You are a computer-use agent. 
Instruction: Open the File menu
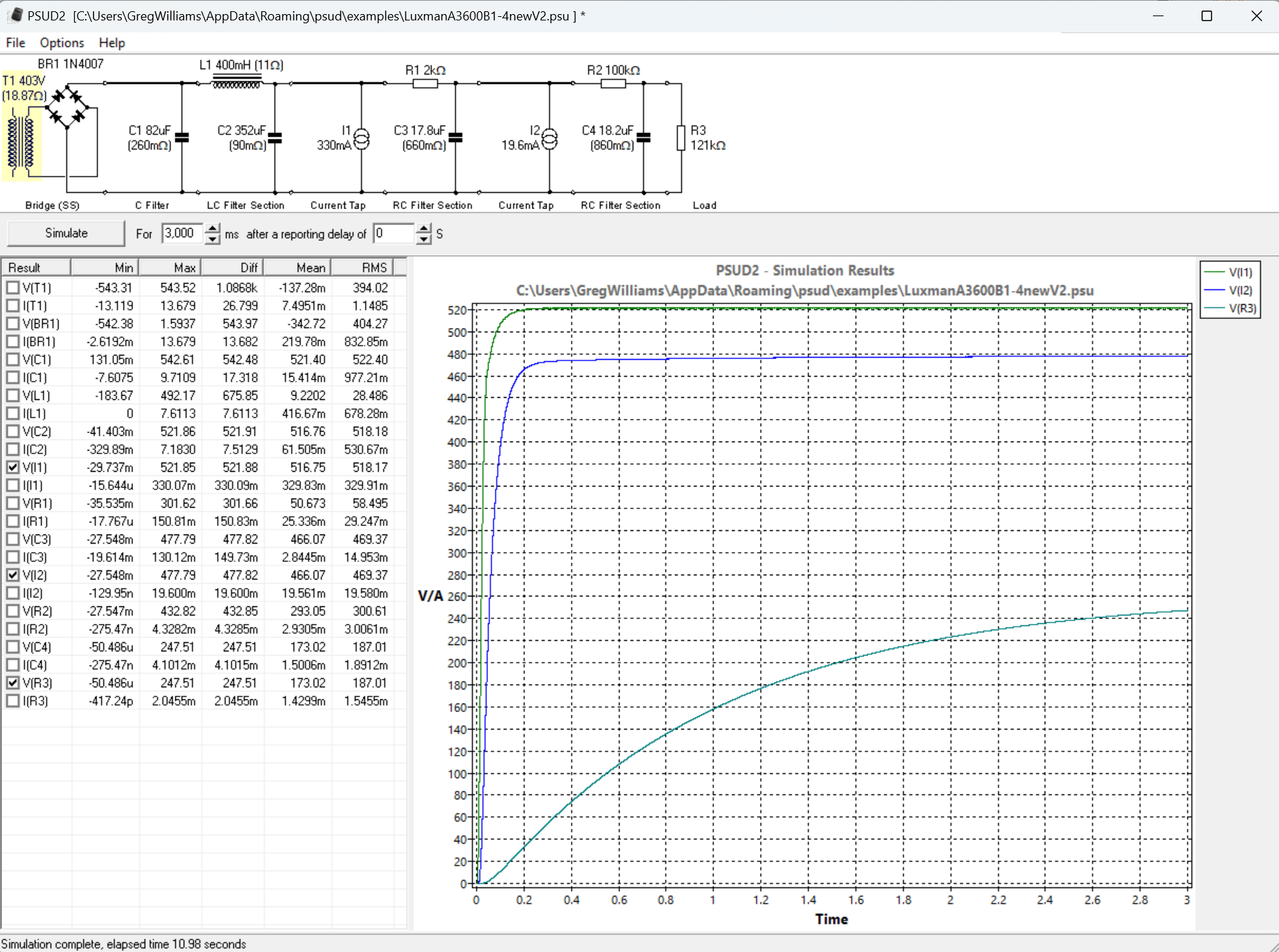(15, 43)
